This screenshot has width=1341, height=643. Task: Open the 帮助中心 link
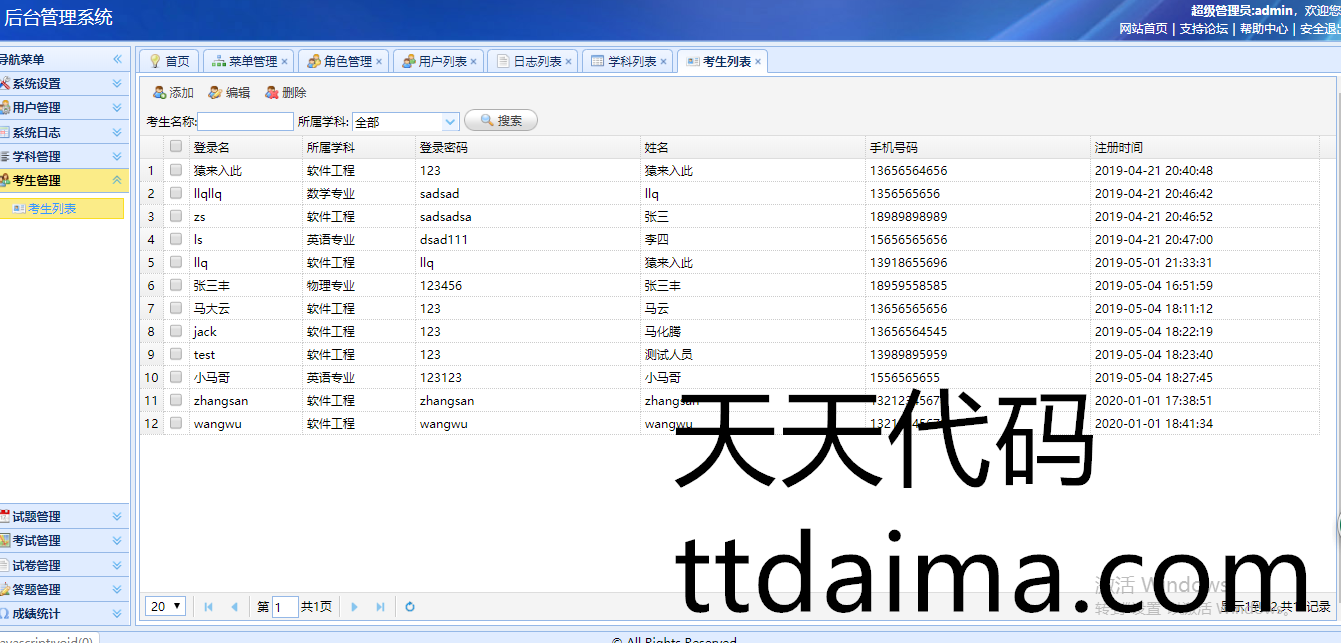[x=1264, y=29]
